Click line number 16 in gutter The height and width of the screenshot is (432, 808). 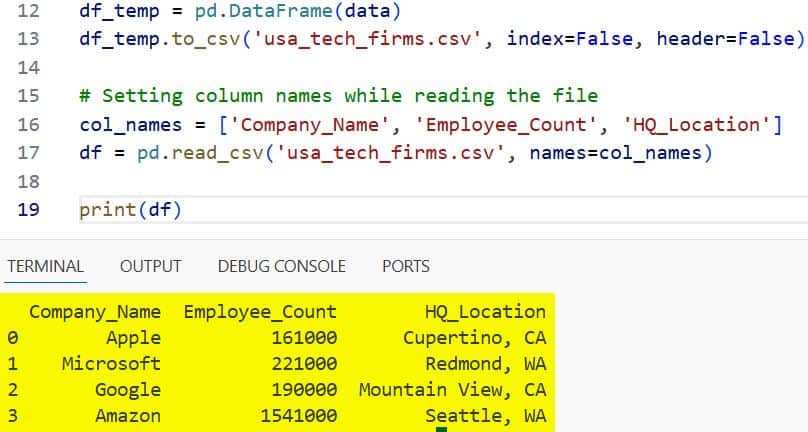point(28,124)
